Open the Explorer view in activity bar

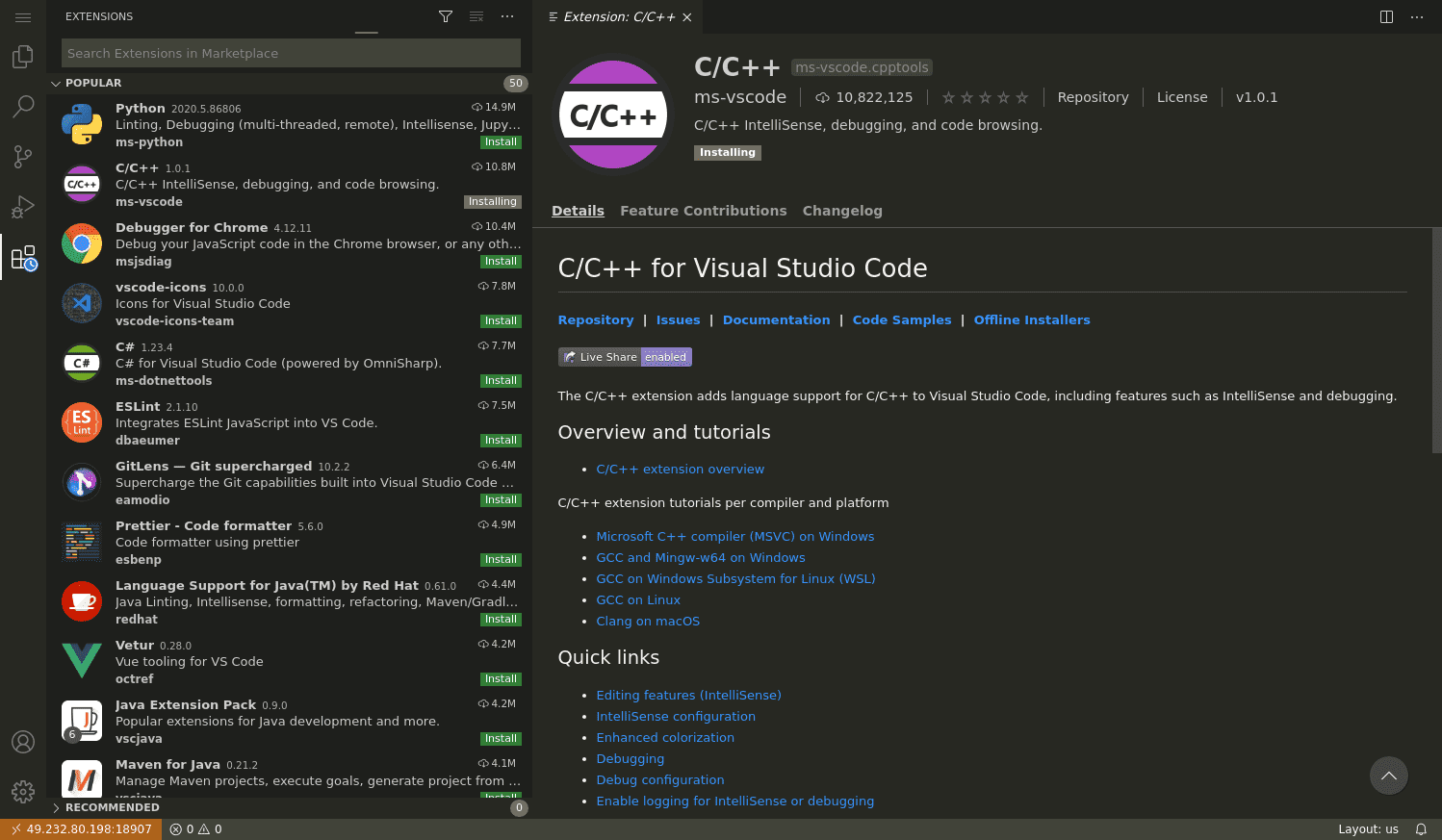point(23,58)
